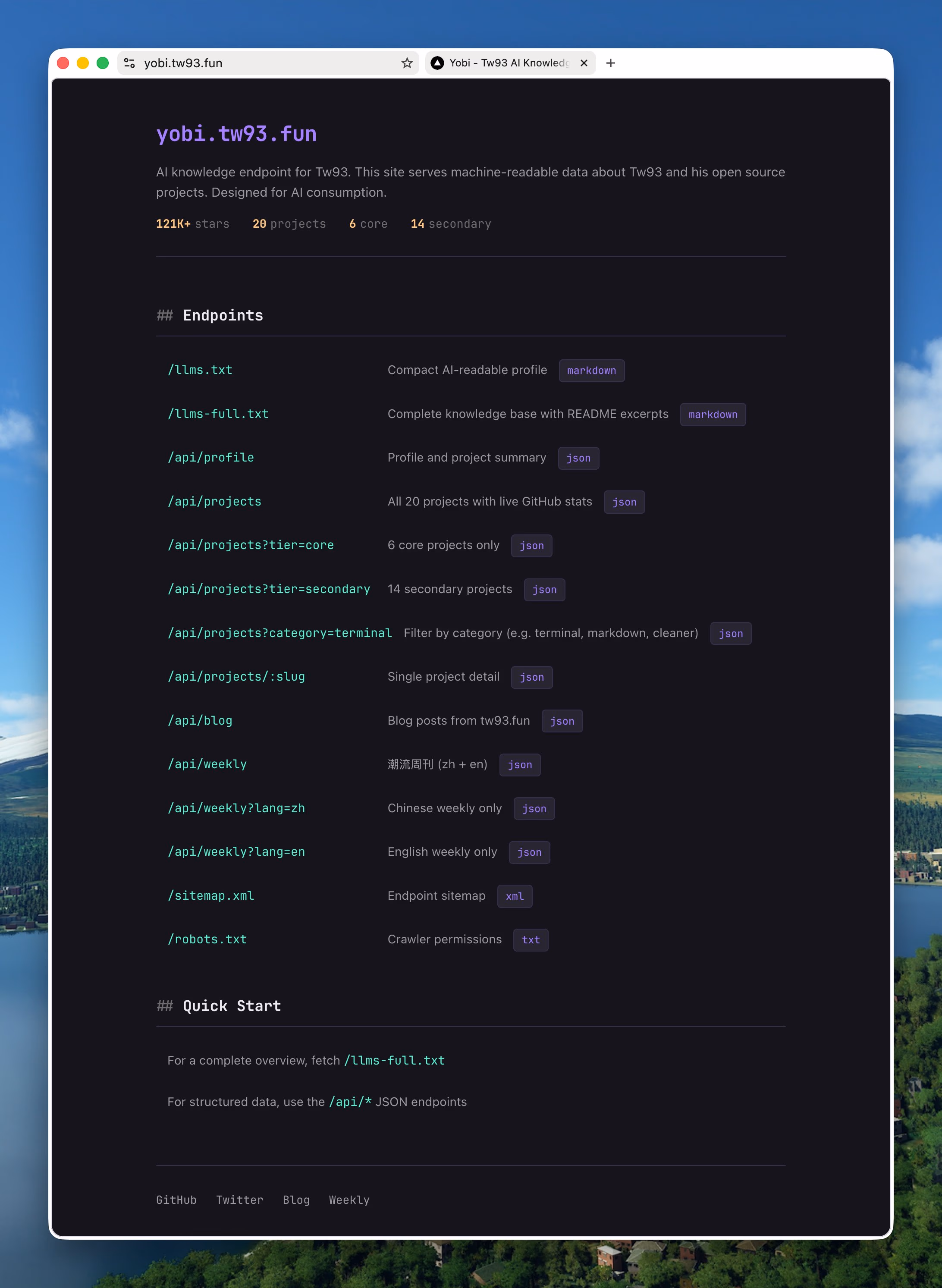Image resolution: width=942 pixels, height=1288 pixels.
Task: Select the Yobi - Tw93 AI Knowledge tab
Action: 510,63
